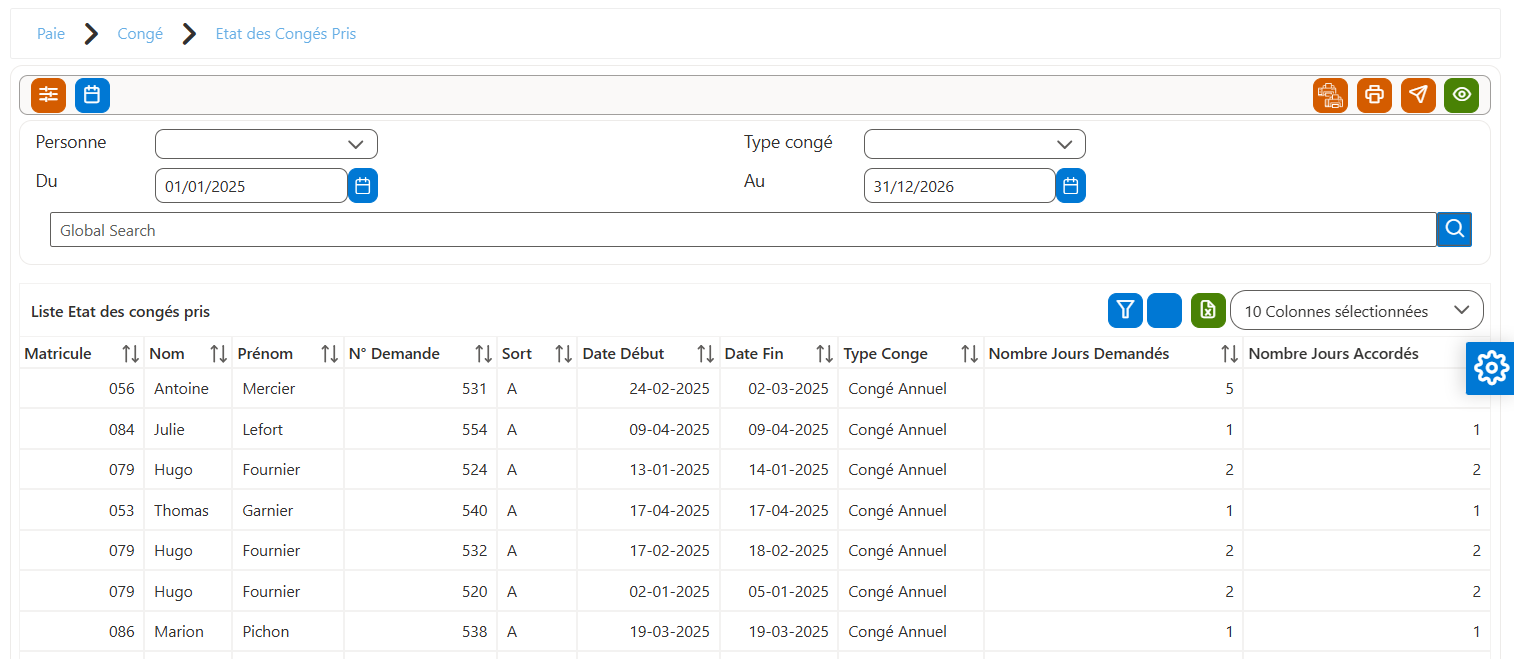Click the orange filter sliders icon
The width and height of the screenshot is (1514, 659).
coord(48,95)
